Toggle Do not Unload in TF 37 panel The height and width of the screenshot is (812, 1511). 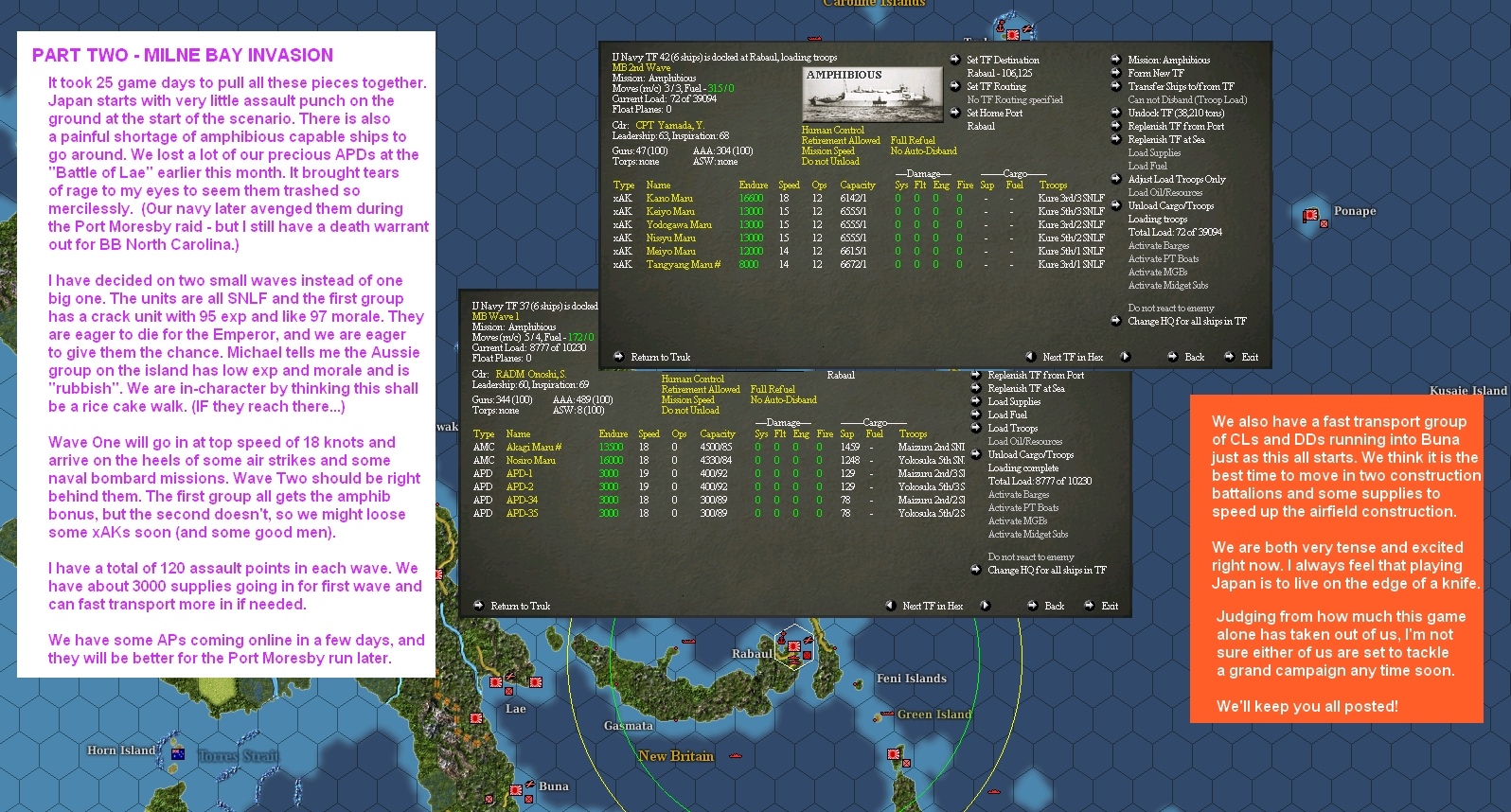(x=690, y=411)
